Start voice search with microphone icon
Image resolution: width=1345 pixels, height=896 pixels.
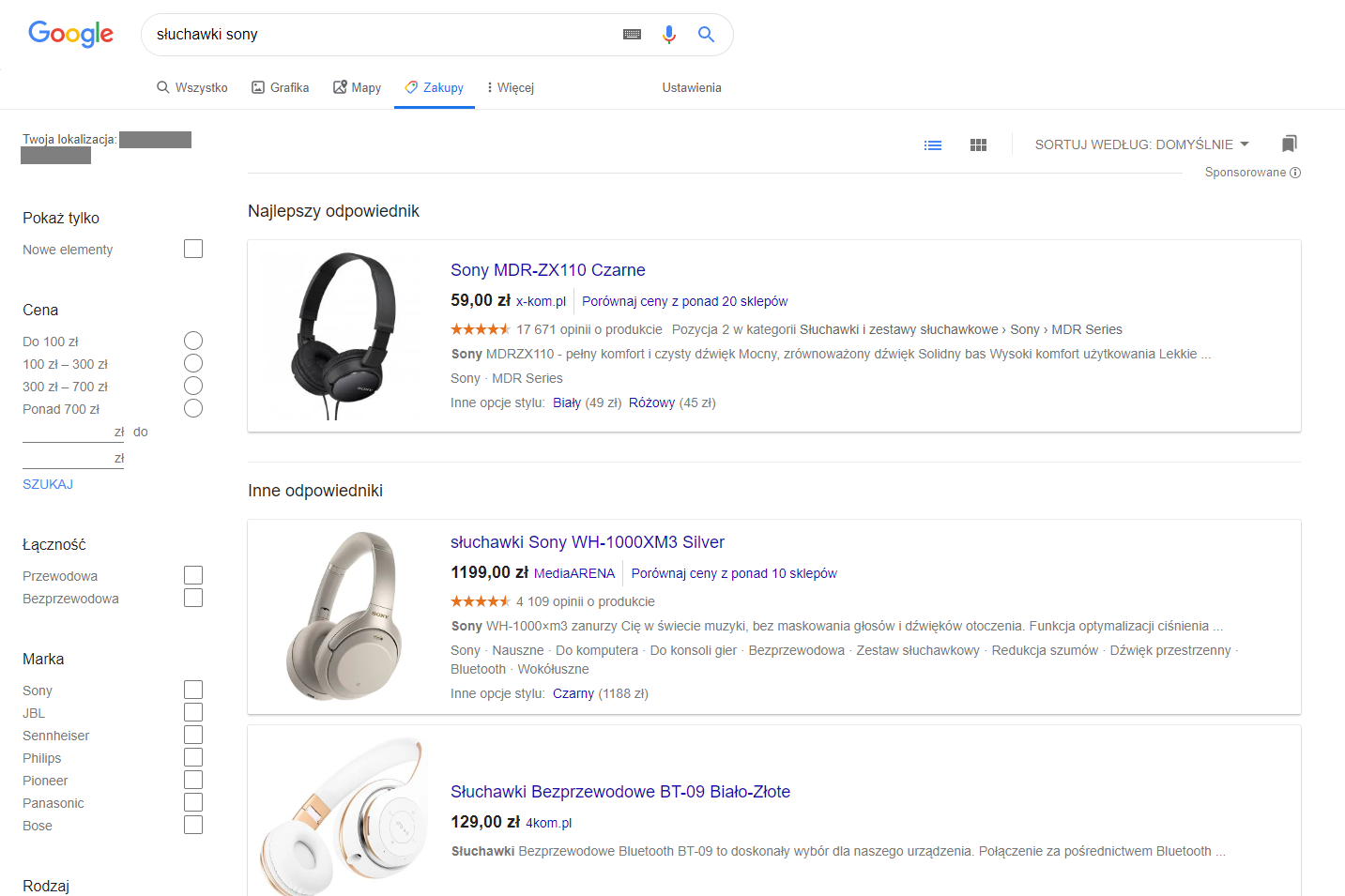pos(668,35)
